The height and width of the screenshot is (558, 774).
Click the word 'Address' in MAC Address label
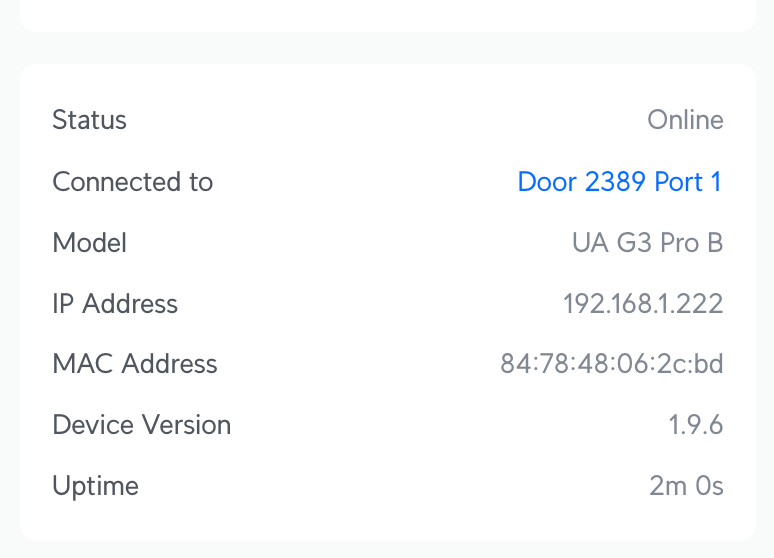click(169, 364)
